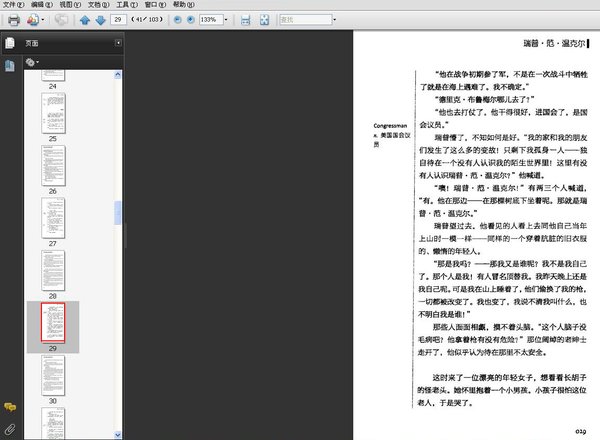Click the page number input field
600x440 pixels.
(120, 20)
